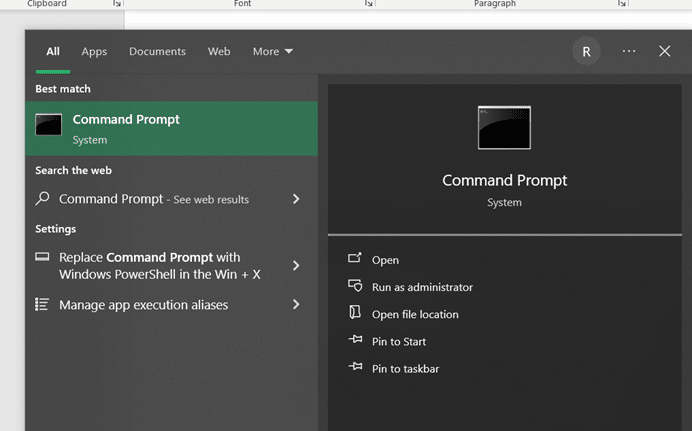Click the Command Prompt icon in best match

click(49, 125)
